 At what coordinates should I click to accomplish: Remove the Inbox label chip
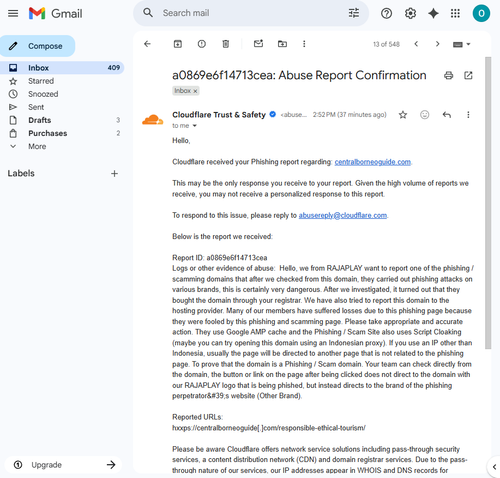coord(195,91)
